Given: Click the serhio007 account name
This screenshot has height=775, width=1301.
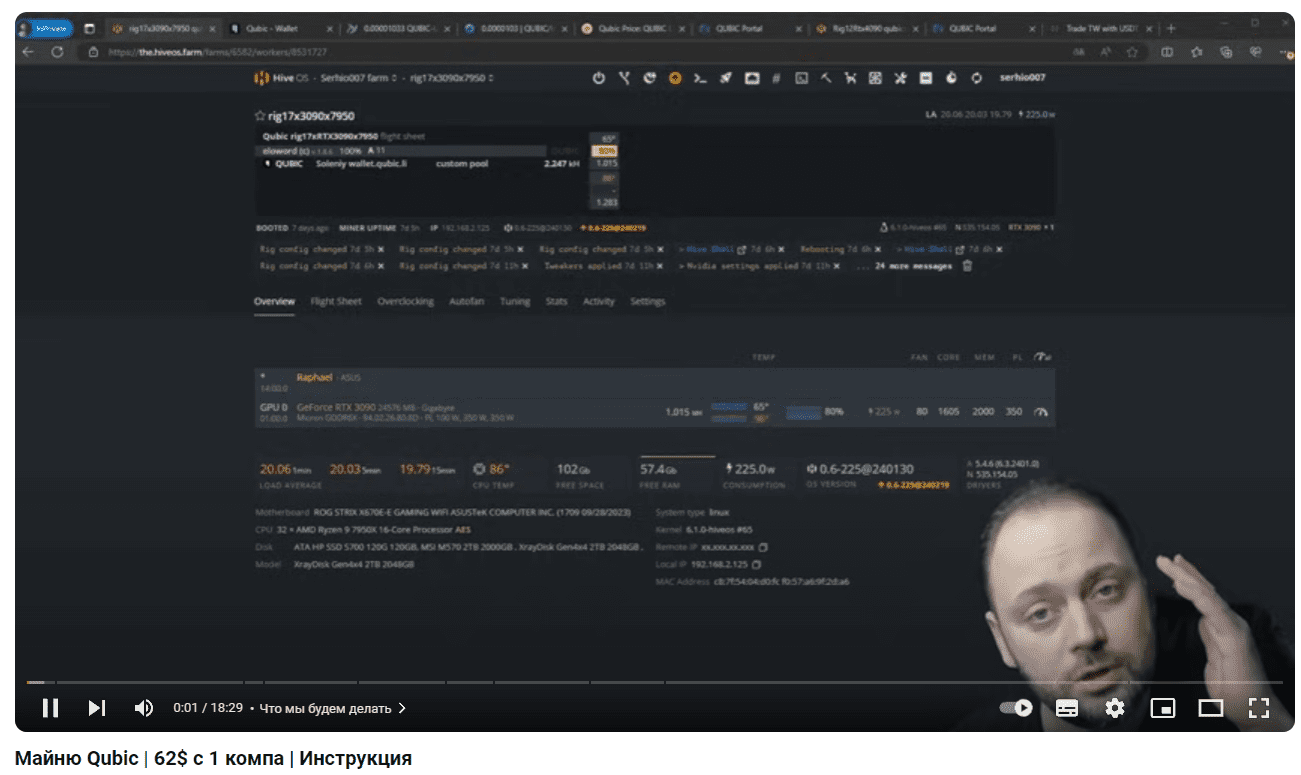Looking at the screenshot, I should click(1022, 78).
